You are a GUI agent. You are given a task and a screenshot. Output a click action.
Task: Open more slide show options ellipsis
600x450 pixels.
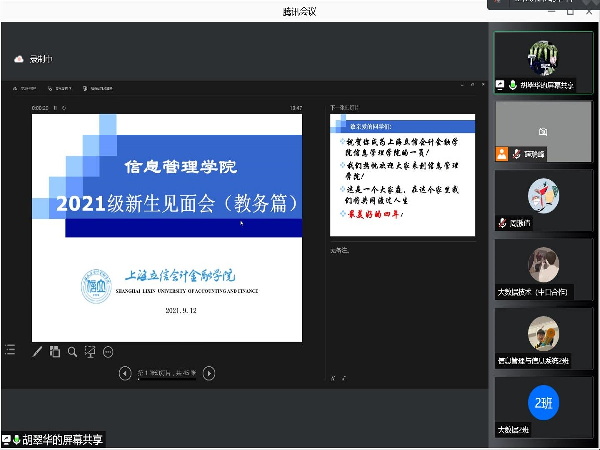pyautogui.click(x=108, y=351)
